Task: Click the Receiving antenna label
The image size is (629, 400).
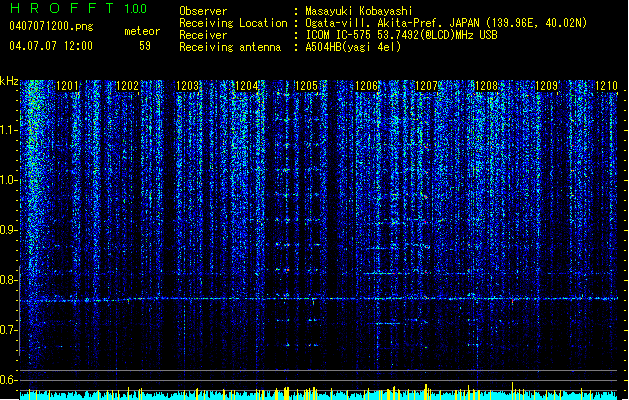Action: [x=230, y=47]
